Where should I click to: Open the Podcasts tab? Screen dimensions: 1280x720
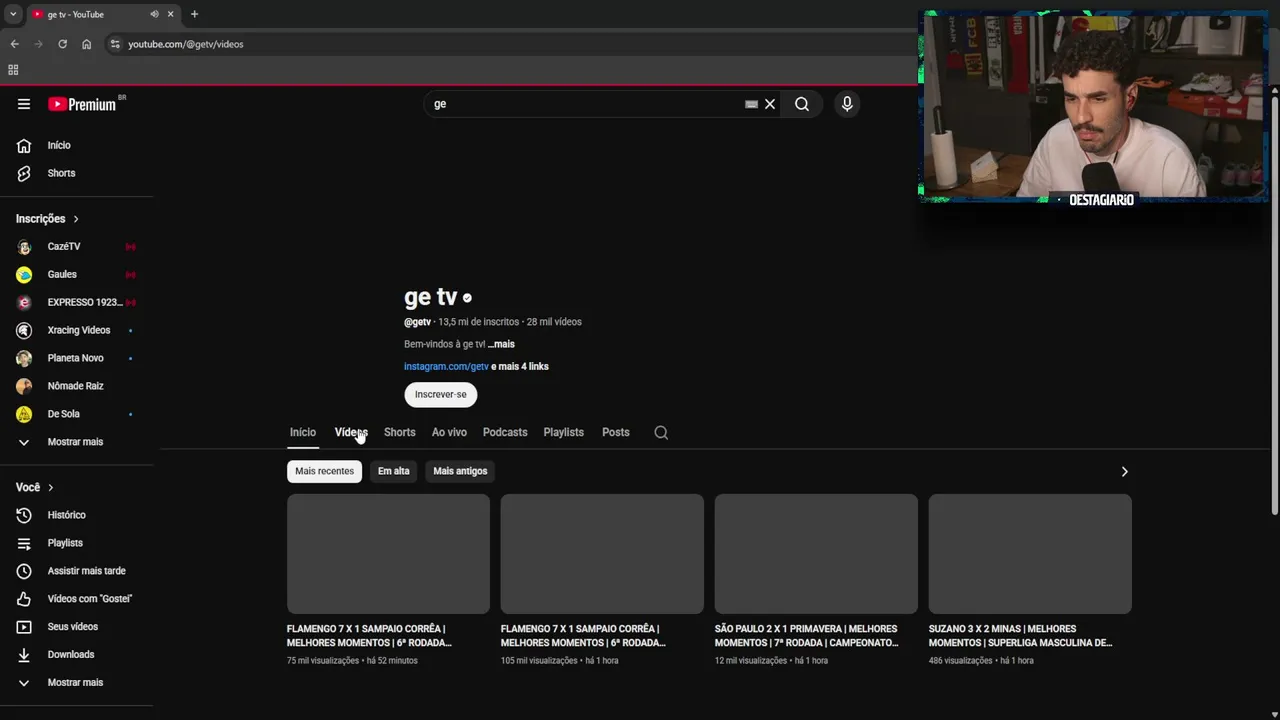[x=505, y=433]
